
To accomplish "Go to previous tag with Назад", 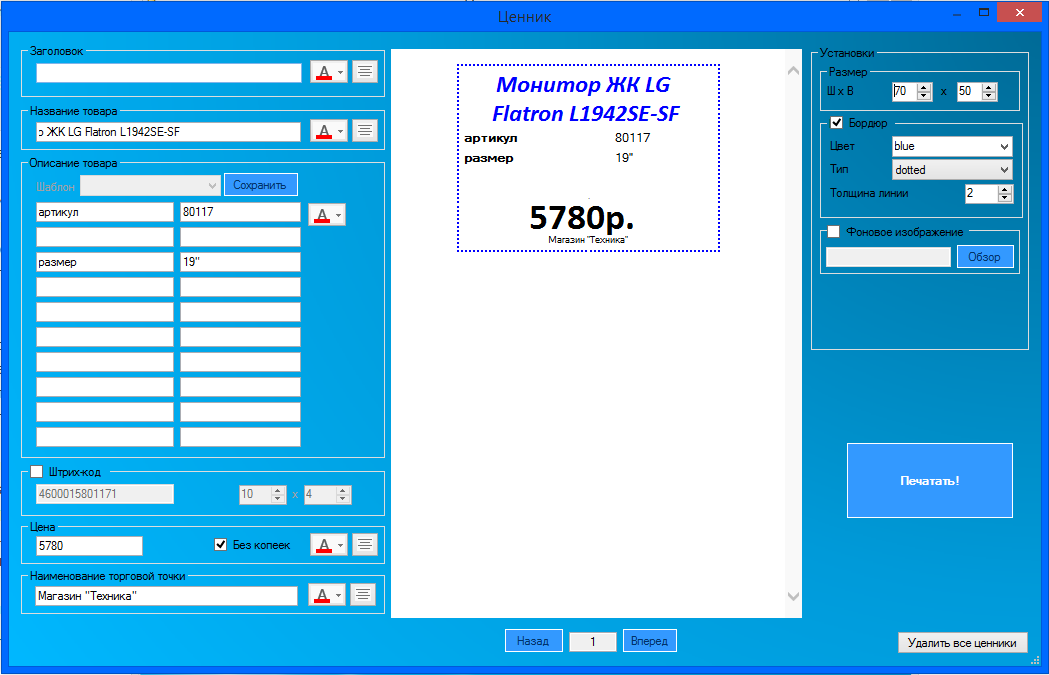I will (x=533, y=641).
